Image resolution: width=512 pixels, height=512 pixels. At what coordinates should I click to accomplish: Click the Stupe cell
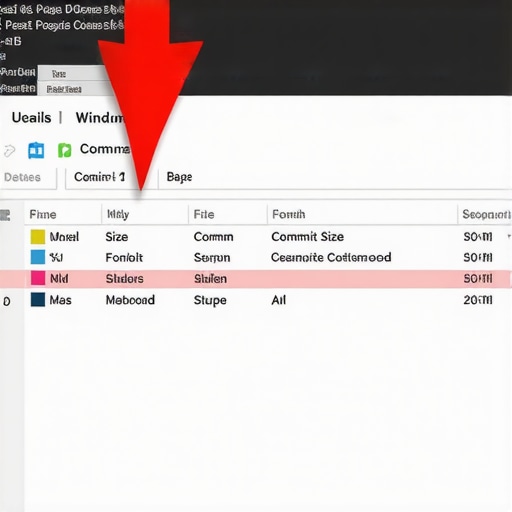point(210,300)
